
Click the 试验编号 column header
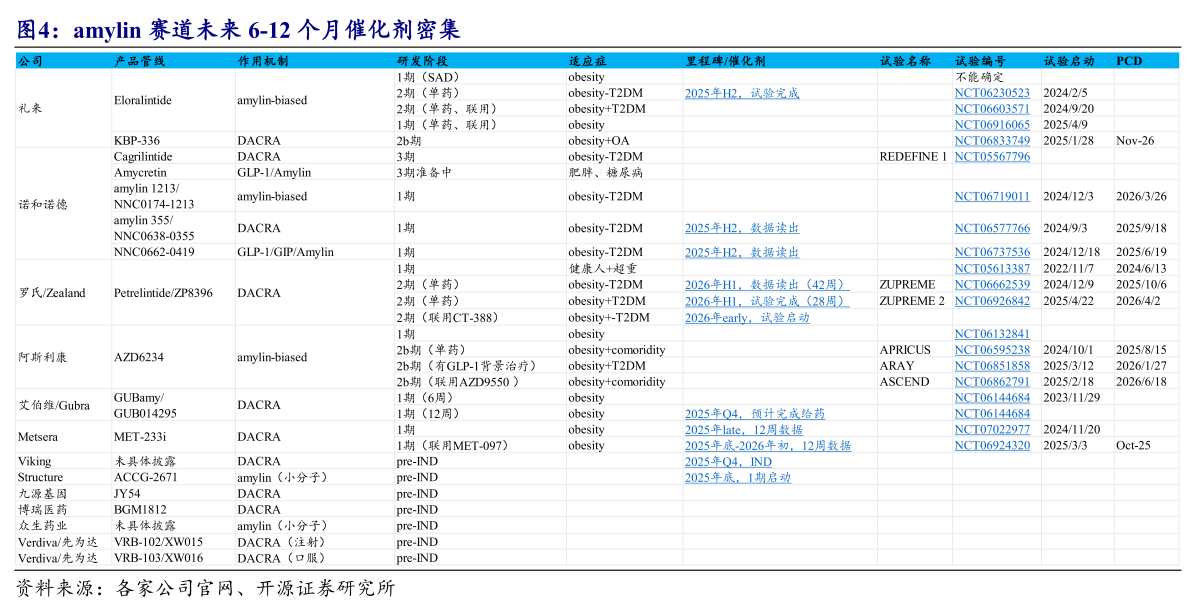(980, 61)
